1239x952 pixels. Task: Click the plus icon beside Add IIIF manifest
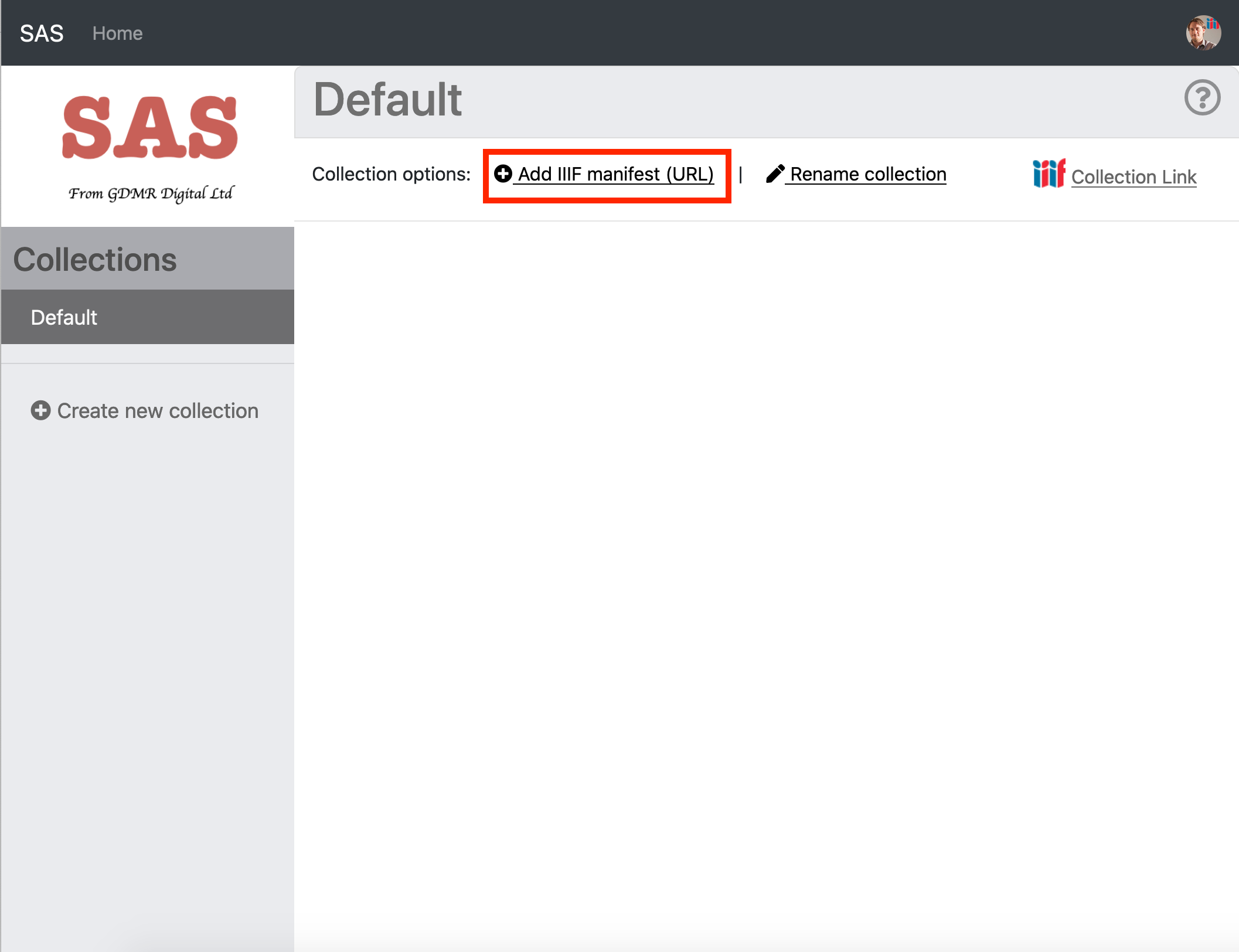(503, 174)
